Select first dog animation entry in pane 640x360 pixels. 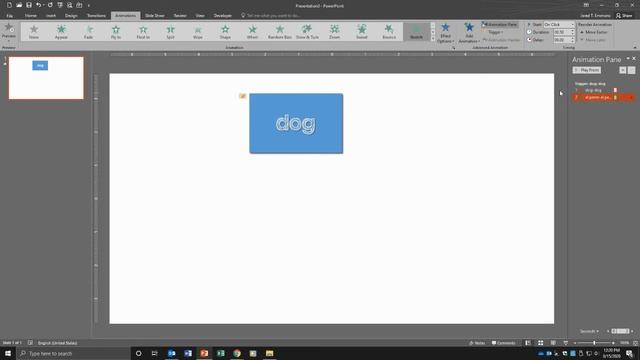click(603, 90)
